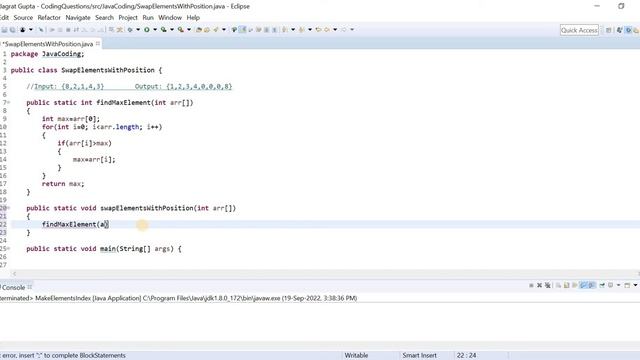Click the green Run button icon

(x=147, y=30)
